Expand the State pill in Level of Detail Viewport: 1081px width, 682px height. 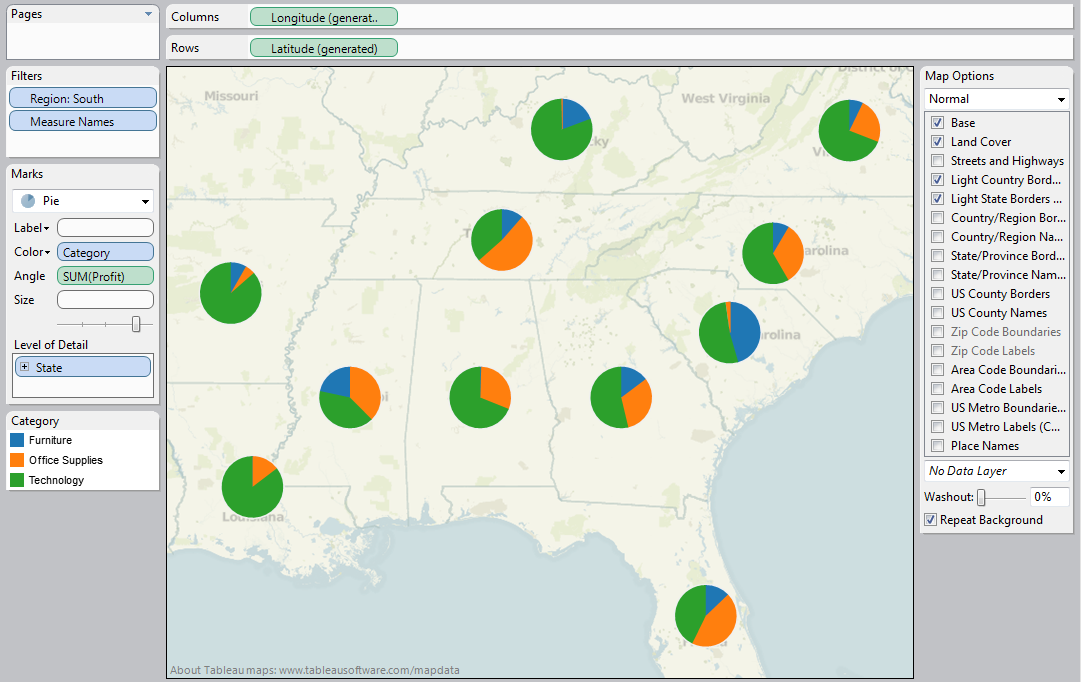[x=25, y=366]
